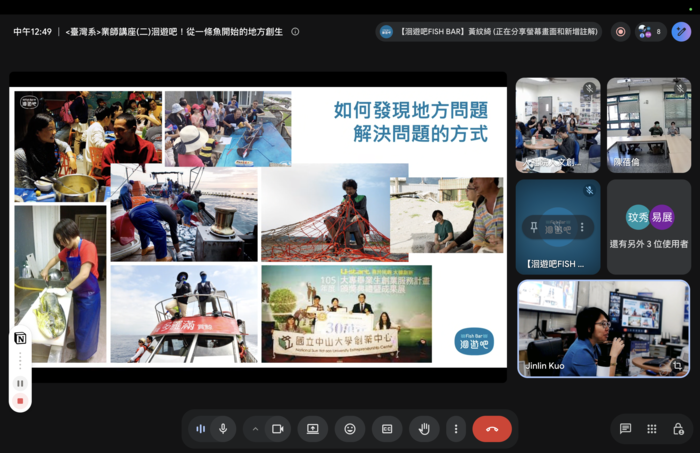Image resolution: width=700 pixels, height=453 pixels.
Task: Click the Notion icon on recorder widget
Action: [x=20, y=338]
